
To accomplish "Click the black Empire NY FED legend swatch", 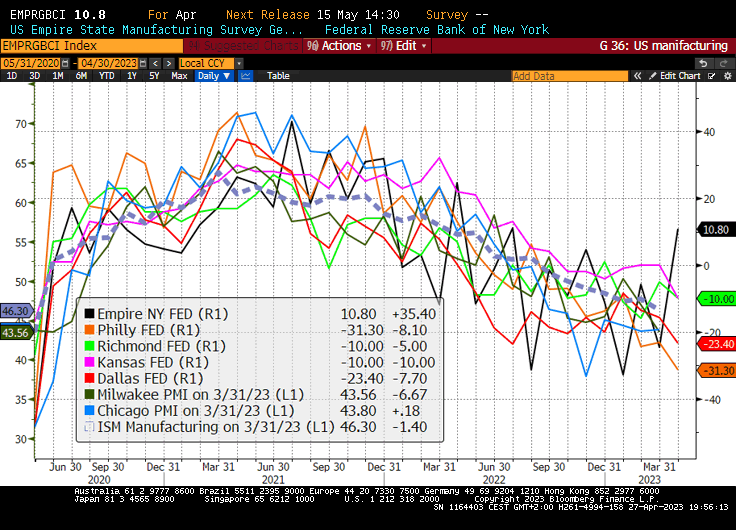I will click(89, 314).
